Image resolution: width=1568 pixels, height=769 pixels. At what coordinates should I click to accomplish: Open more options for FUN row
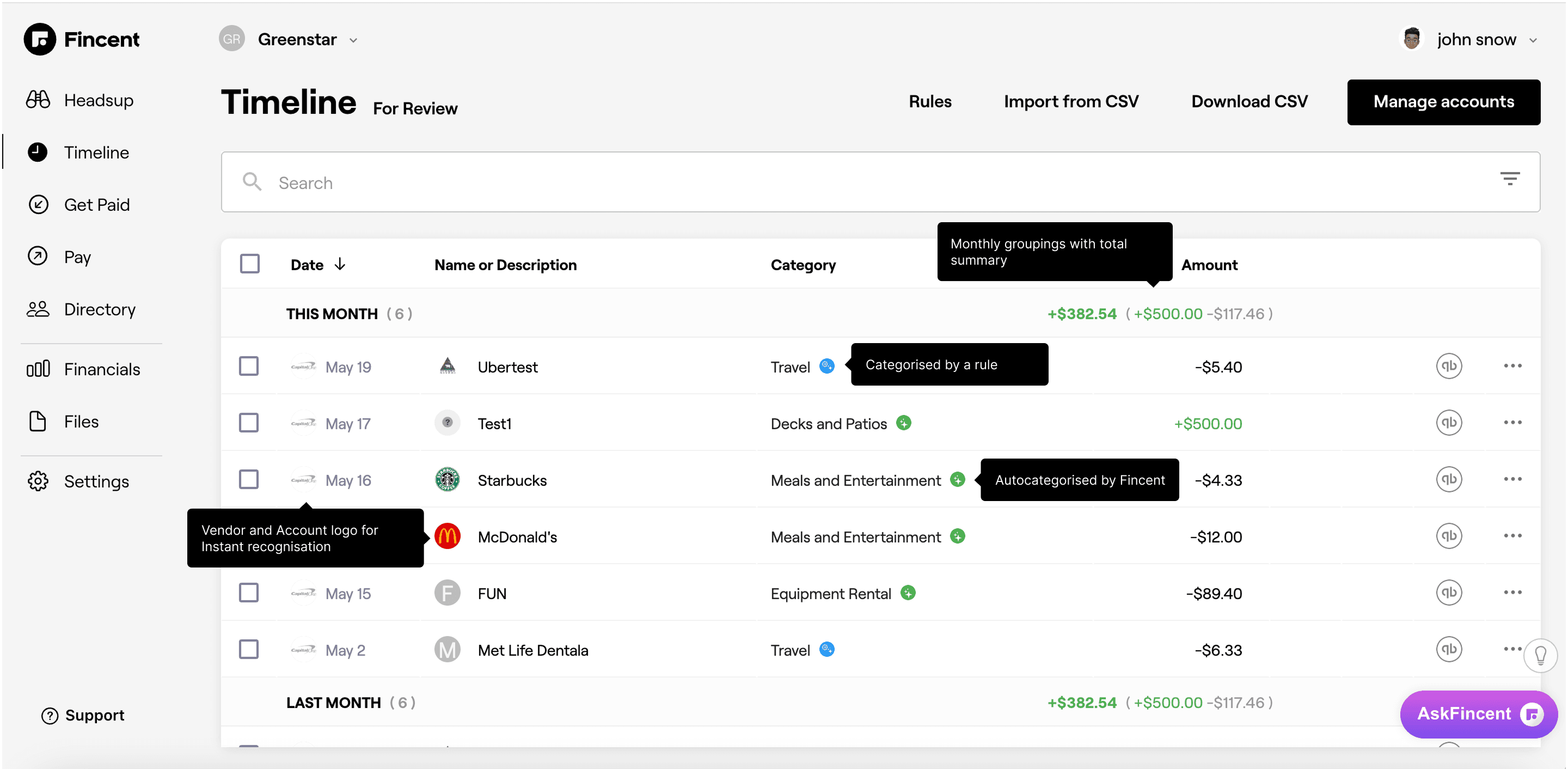coord(1512,593)
